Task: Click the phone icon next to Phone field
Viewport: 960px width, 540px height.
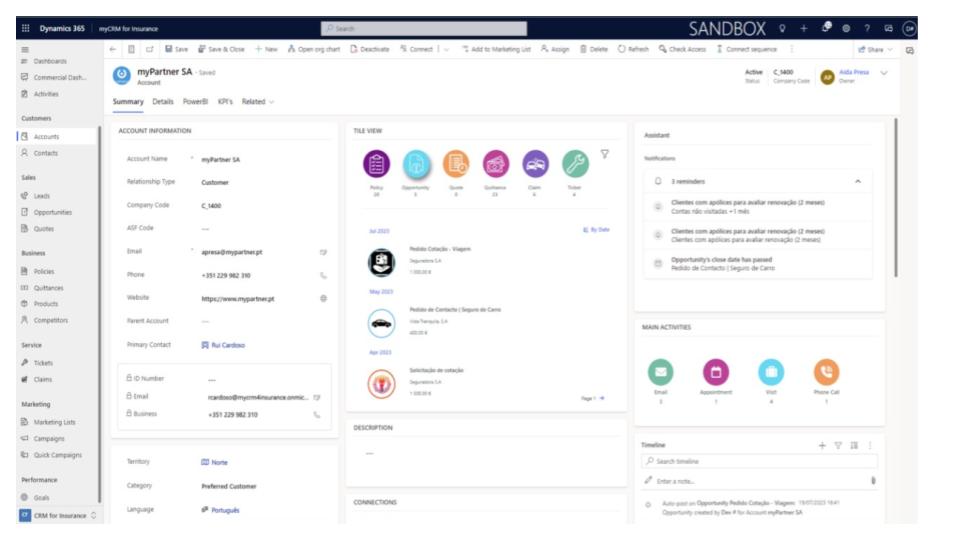Action: tap(323, 276)
